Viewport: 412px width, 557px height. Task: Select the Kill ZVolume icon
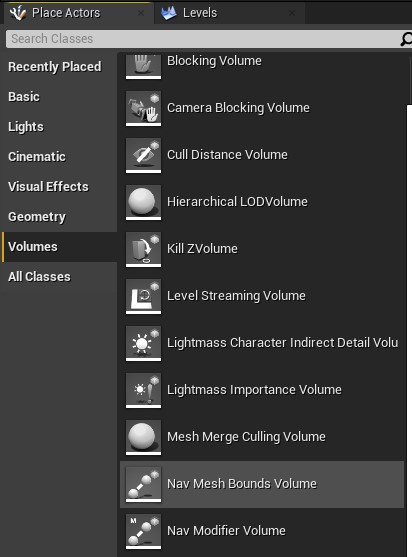point(143,249)
